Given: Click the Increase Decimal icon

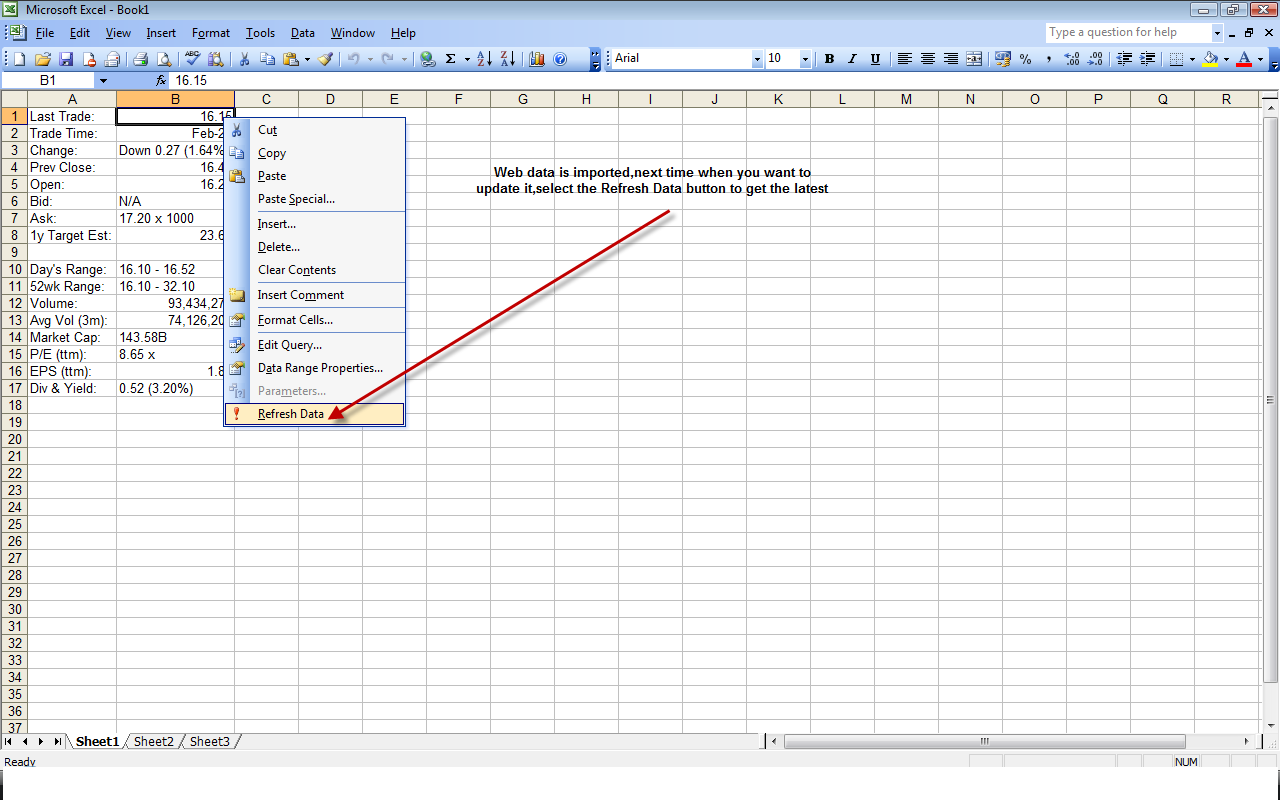Looking at the screenshot, I should click(1072, 59).
